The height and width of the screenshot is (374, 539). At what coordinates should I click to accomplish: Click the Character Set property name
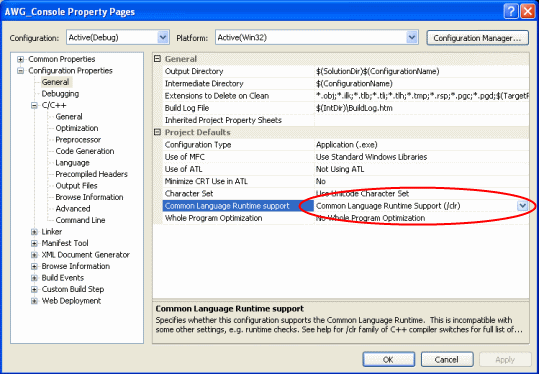tap(189, 194)
